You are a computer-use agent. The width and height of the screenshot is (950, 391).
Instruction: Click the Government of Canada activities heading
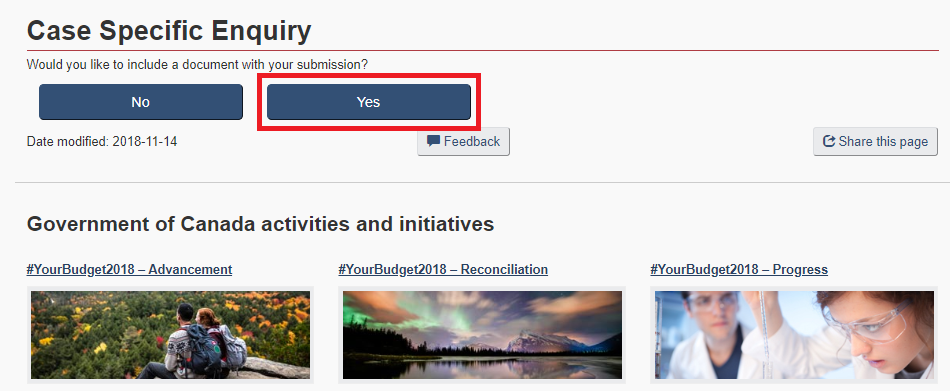[261, 224]
